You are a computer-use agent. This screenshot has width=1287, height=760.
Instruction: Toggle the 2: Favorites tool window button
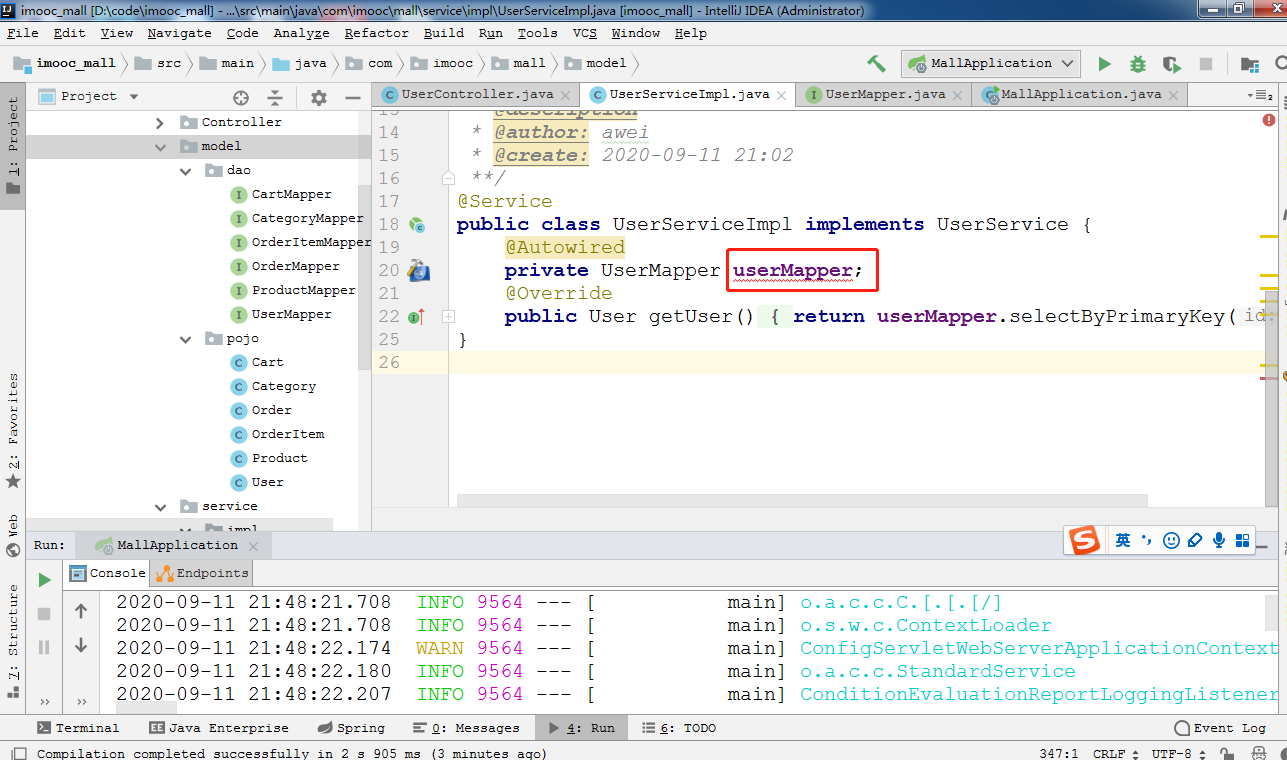tap(13, 430)
